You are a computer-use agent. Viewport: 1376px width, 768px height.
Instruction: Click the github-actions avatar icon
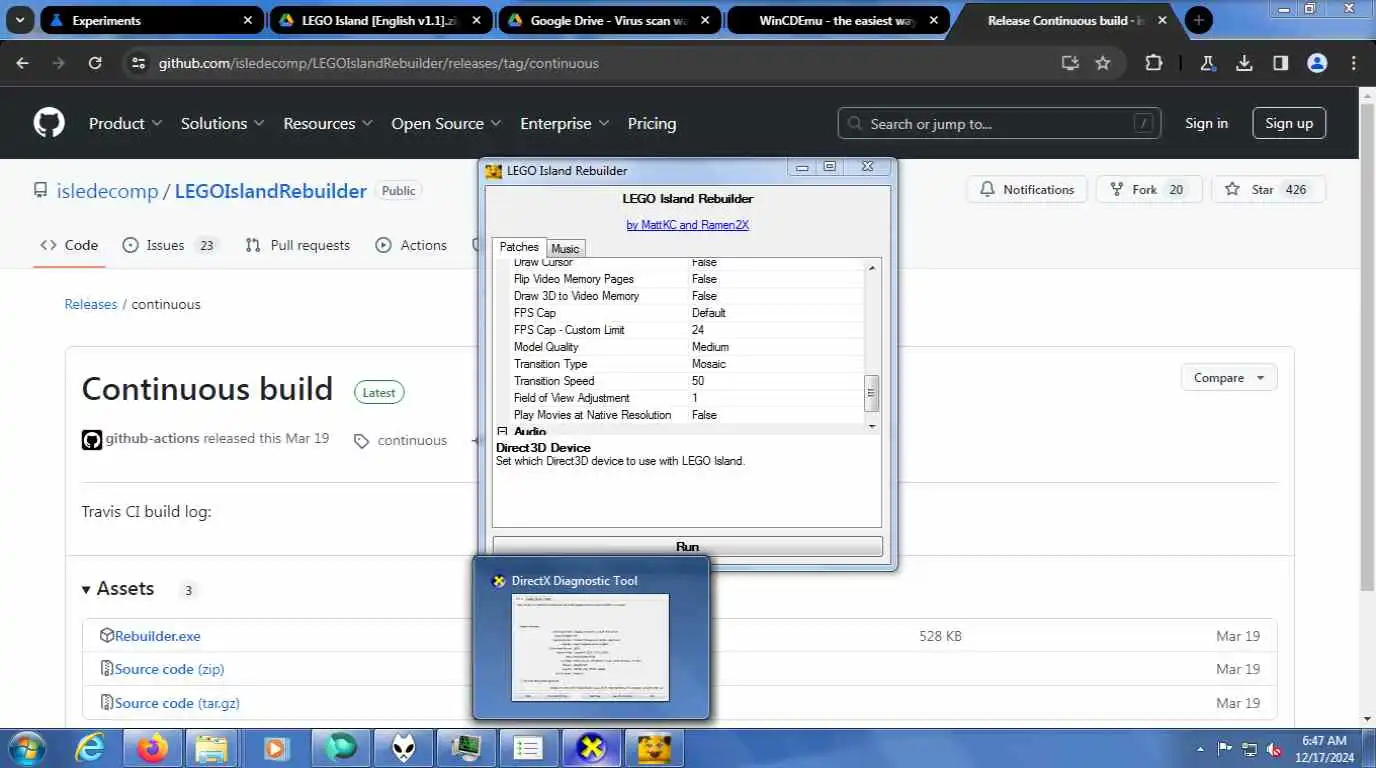coord(92,439)
